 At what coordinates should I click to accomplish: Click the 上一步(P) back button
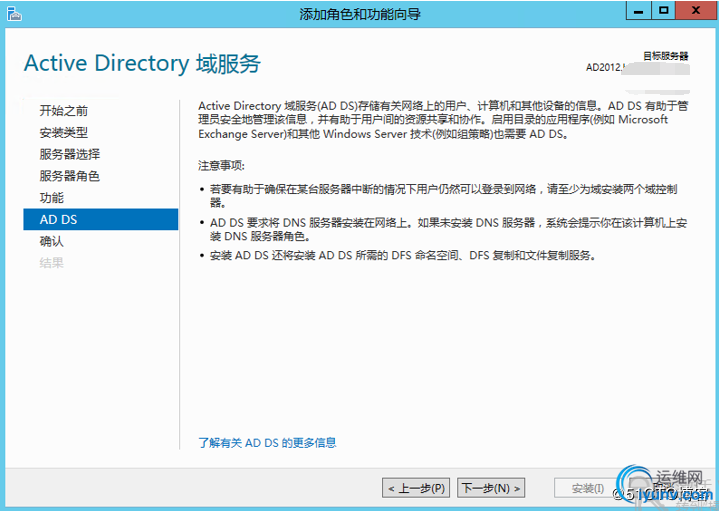pyautogui.click(x=416, y=488)
